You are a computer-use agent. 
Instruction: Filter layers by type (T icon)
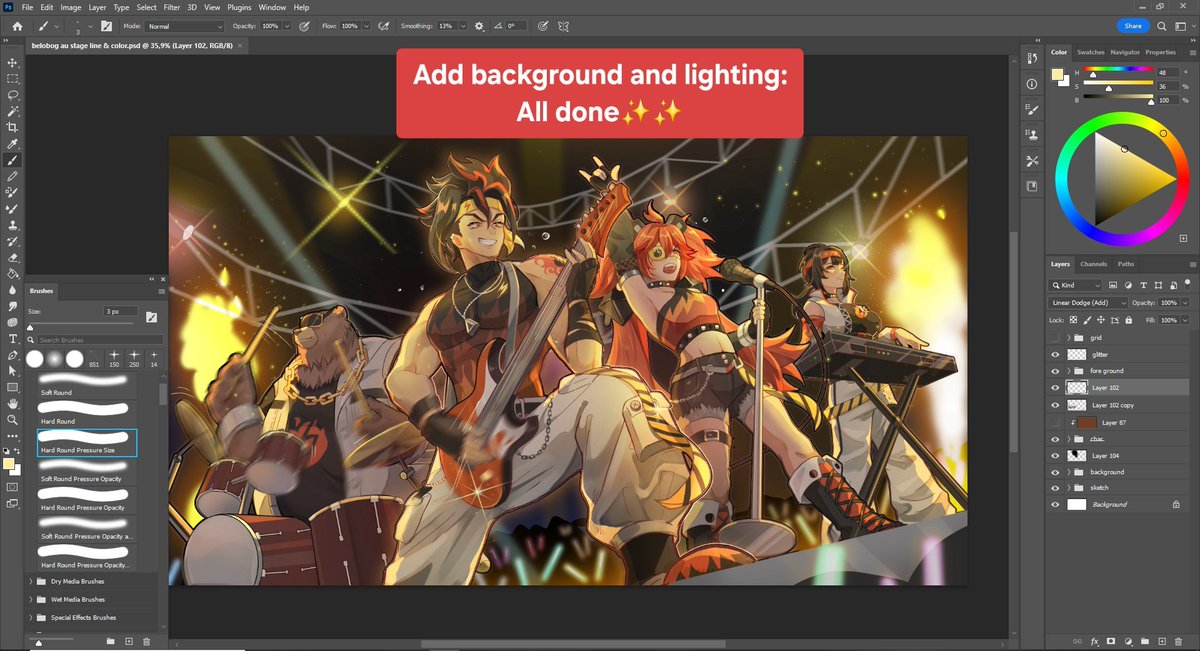[1142, 285]
